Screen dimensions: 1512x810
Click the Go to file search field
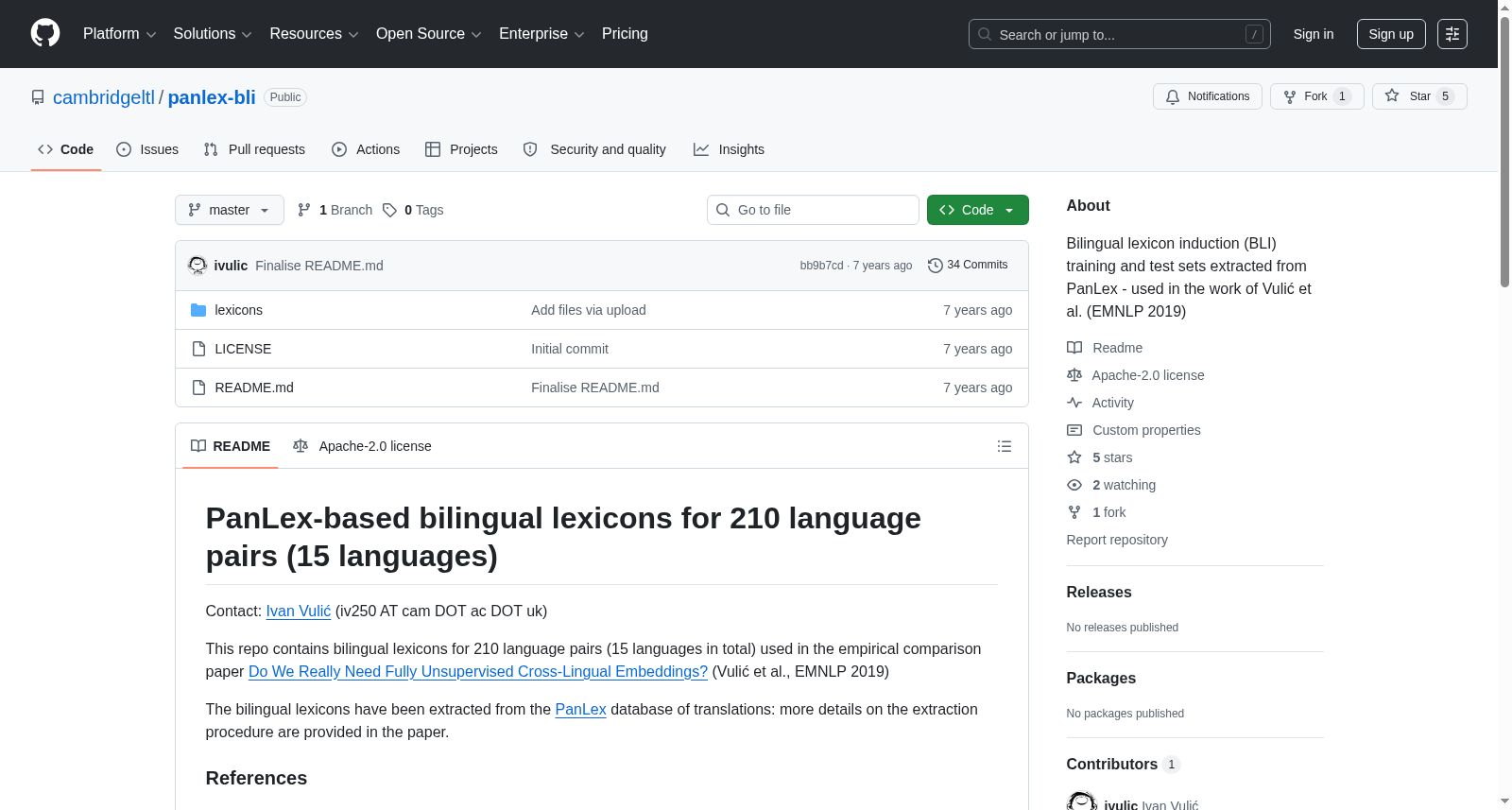pyautogui.click(x=813, y=210)
